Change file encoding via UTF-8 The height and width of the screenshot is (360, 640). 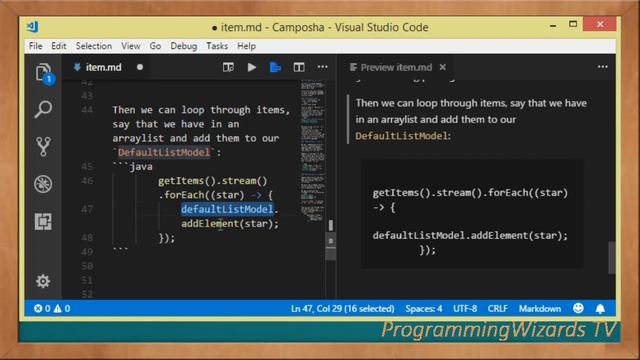pos(465,309)
